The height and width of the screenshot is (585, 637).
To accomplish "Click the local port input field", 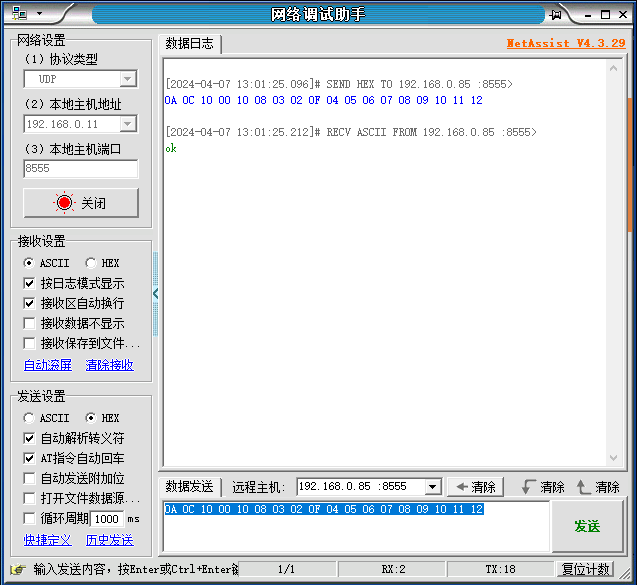I will 80,169.
